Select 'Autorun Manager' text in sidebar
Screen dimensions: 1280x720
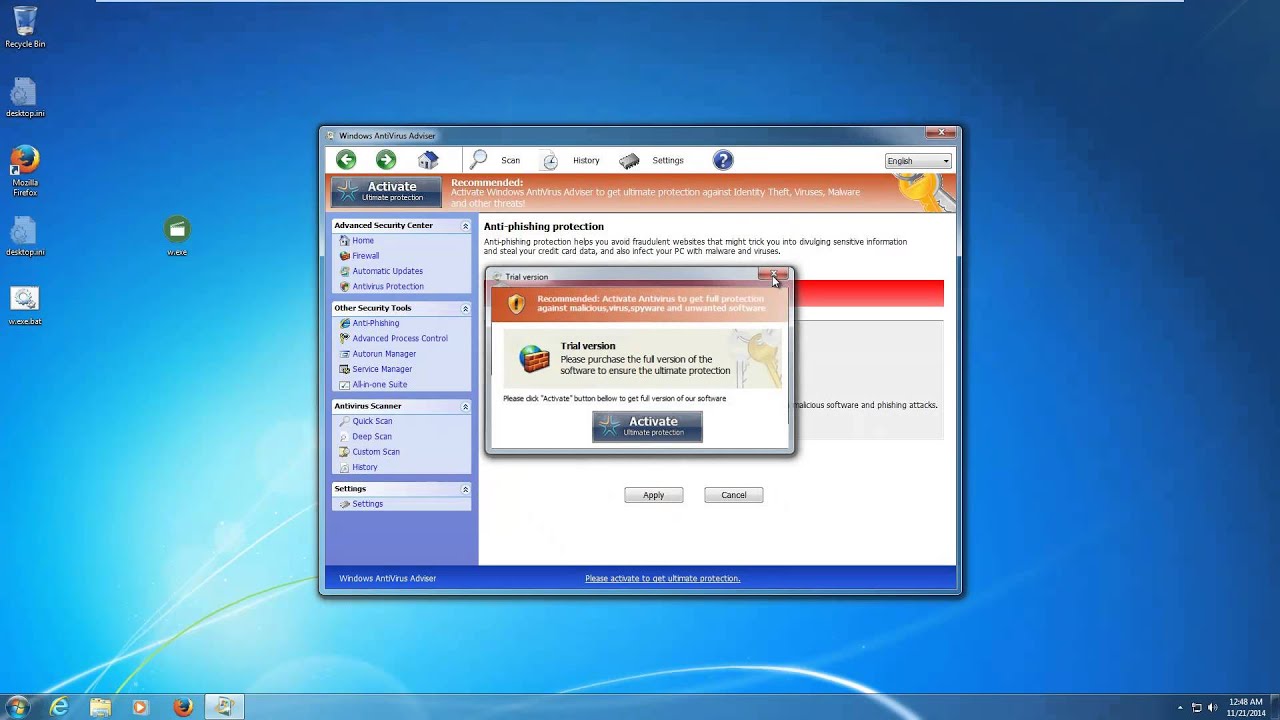[x=384, y=354]
